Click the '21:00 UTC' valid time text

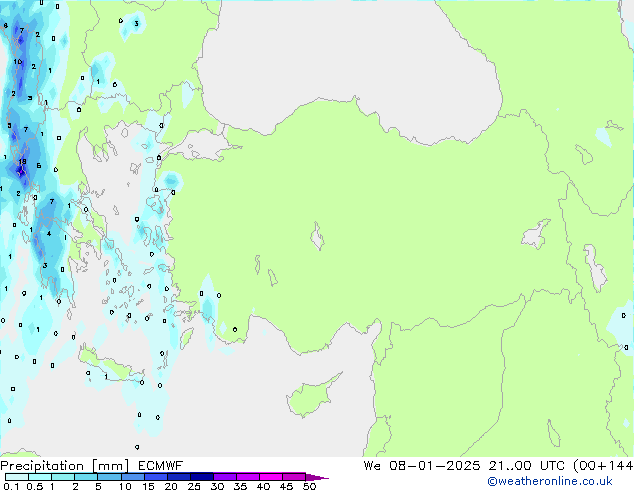(x=526, y=466)
